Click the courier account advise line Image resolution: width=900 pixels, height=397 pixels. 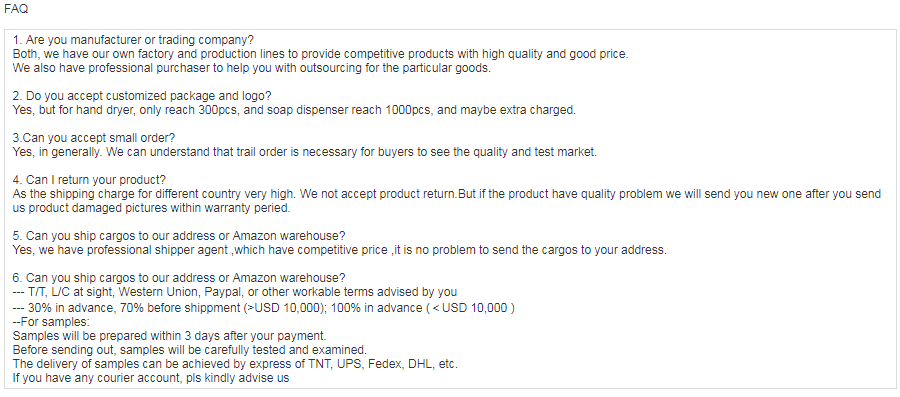tap(151, 378)
